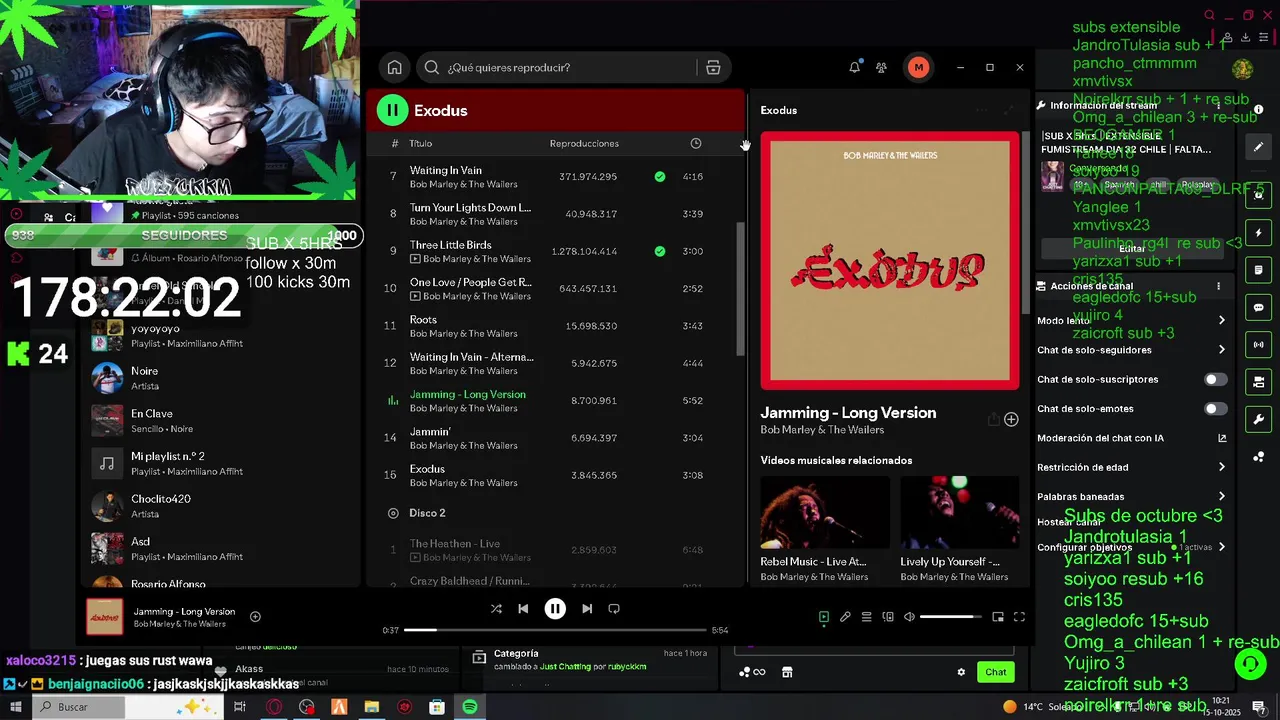Click pencil edit icon in Kick sidebar

pyautogui.click(x=1259, y=147)
